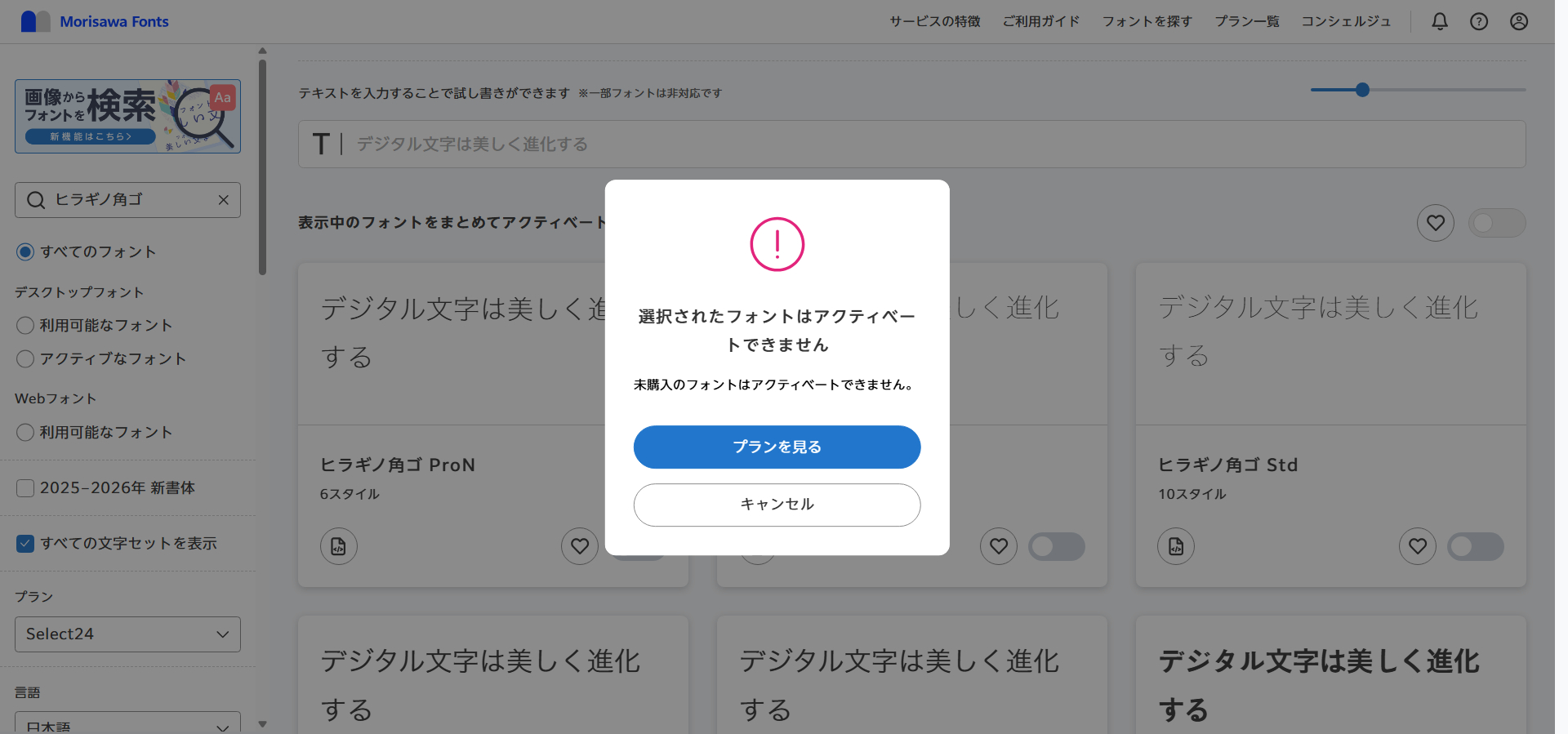Click the sidebar scroll up arrow

262,51
